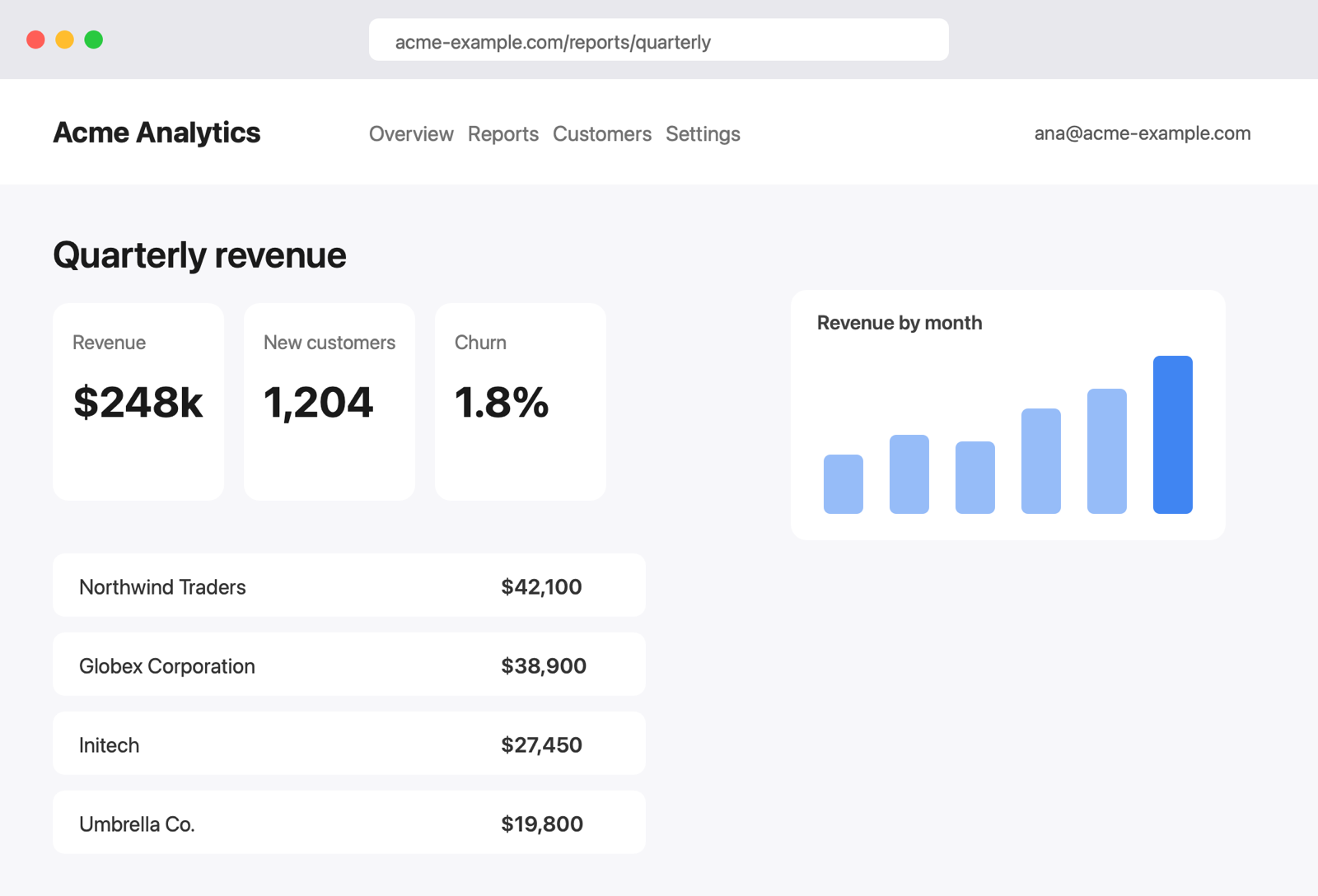
Task: Select the New customers 1,204 card
Action: [329, 402]
